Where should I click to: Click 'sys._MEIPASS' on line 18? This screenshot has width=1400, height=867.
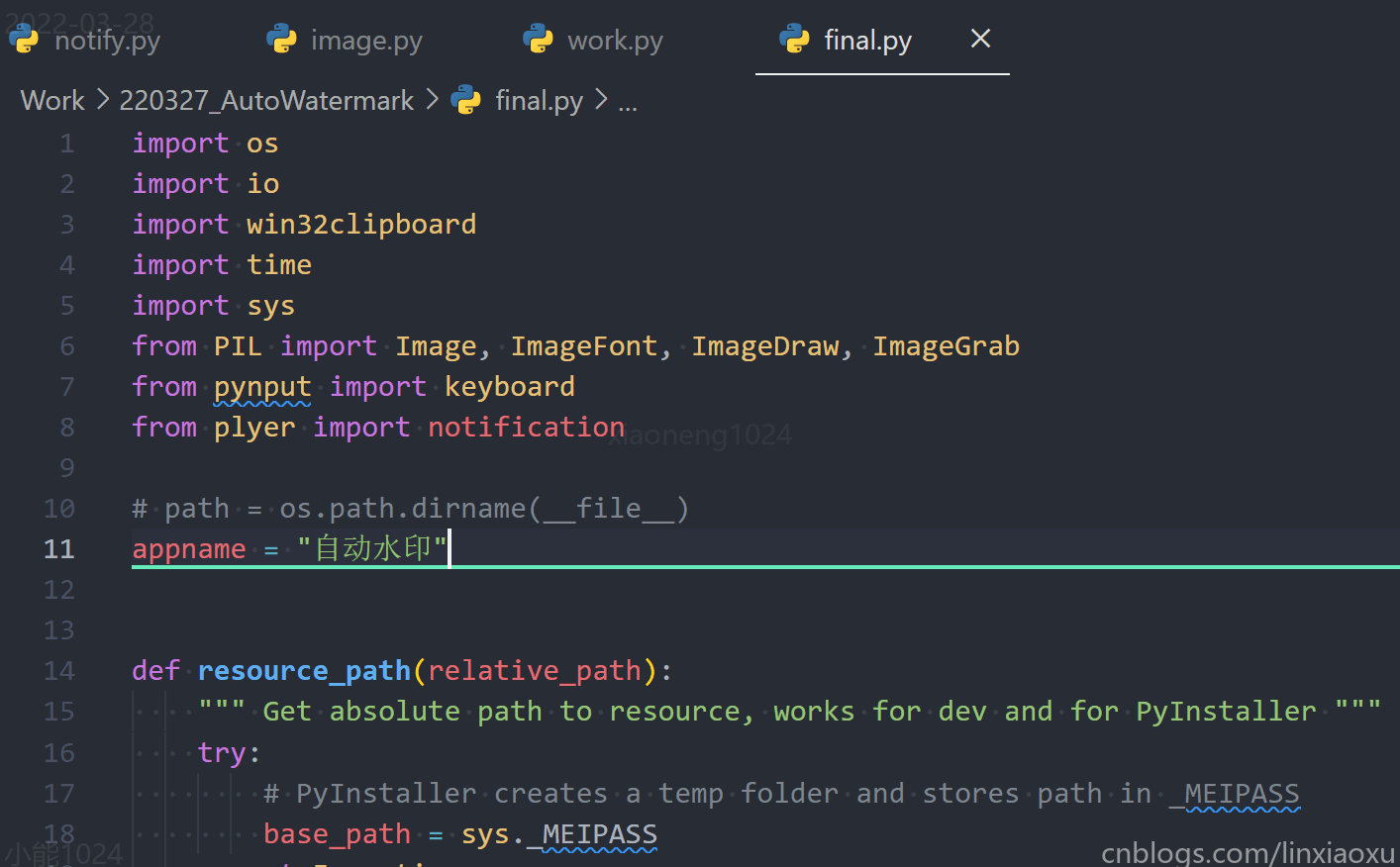tap(559, 834)
